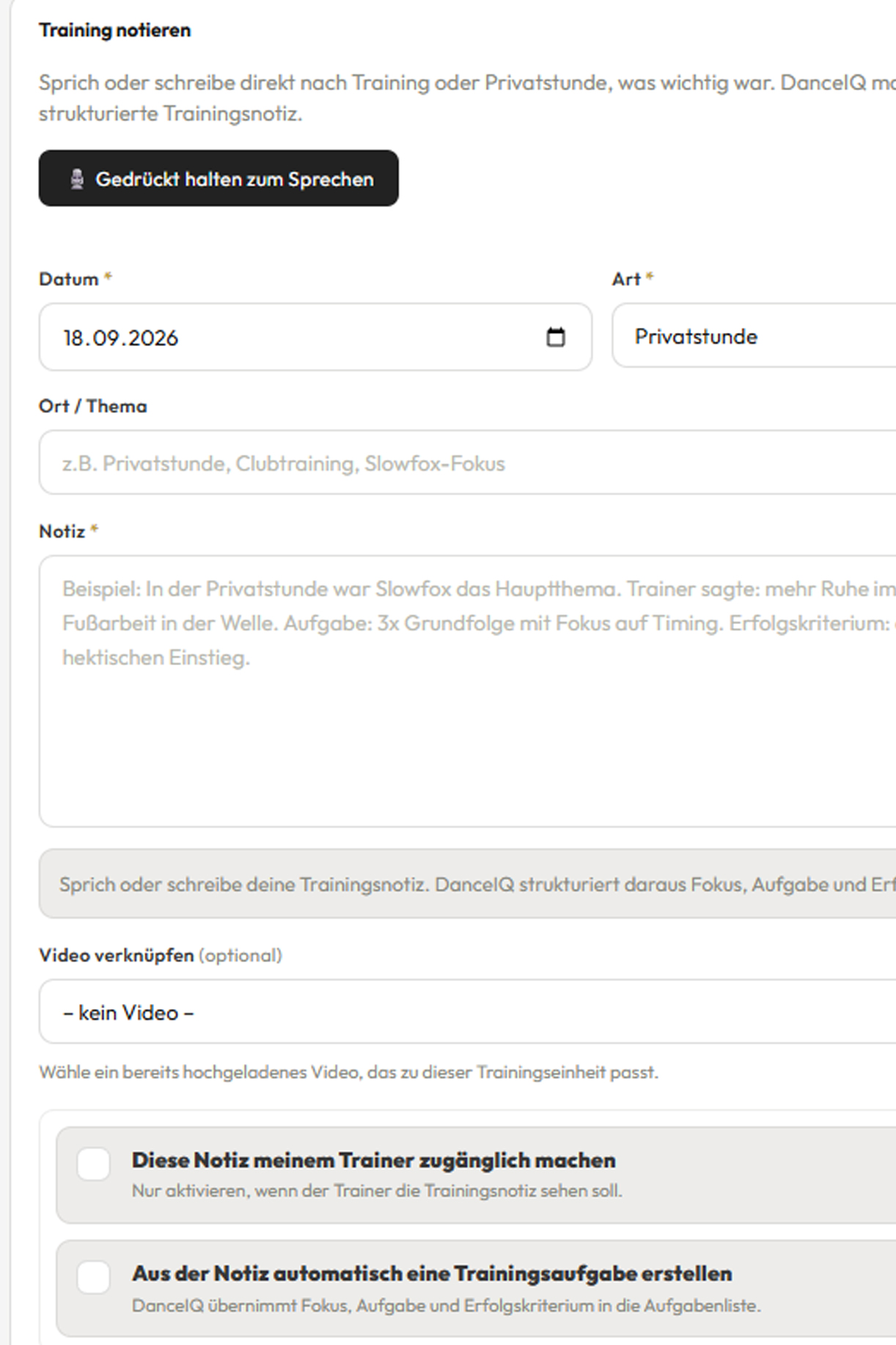Click into the Notiz text area
The height and width of the screenshot is (1345, 896).
(x=467, y=691)
